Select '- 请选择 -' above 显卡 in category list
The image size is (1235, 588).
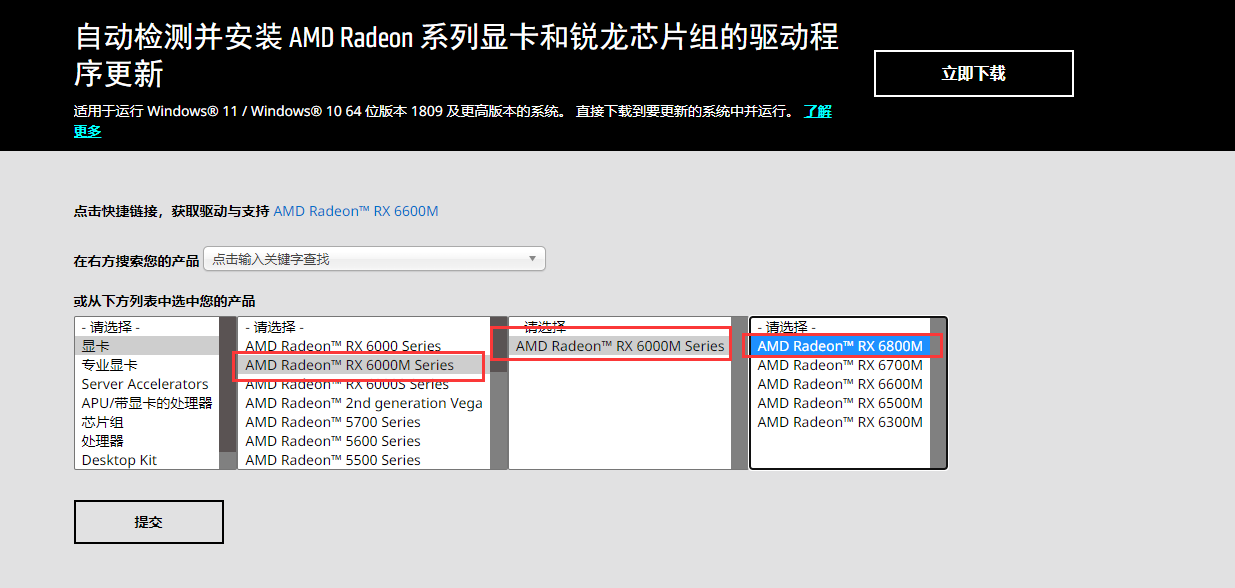(147, 327)
